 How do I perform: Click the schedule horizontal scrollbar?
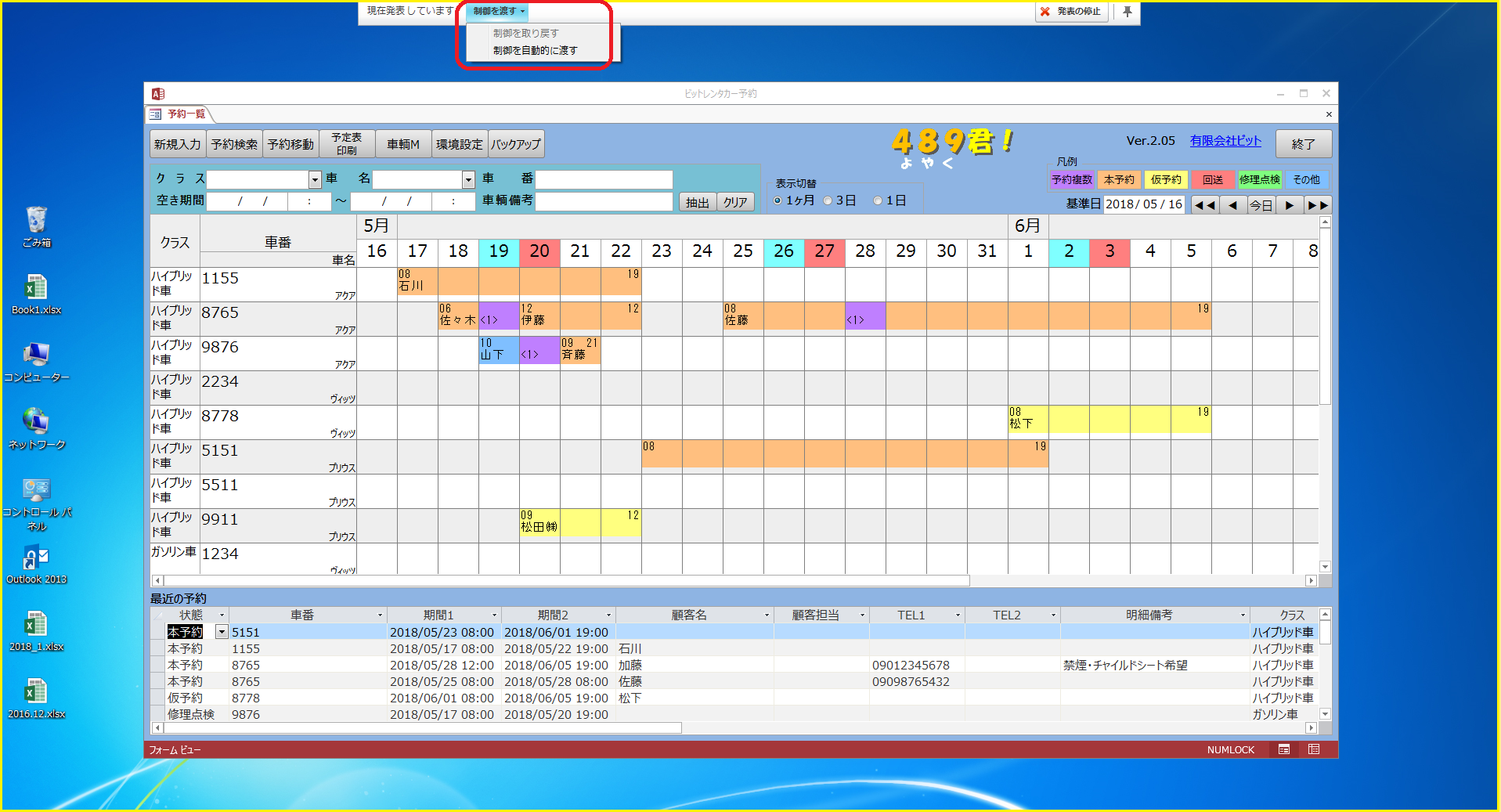(x=566, y=581)
